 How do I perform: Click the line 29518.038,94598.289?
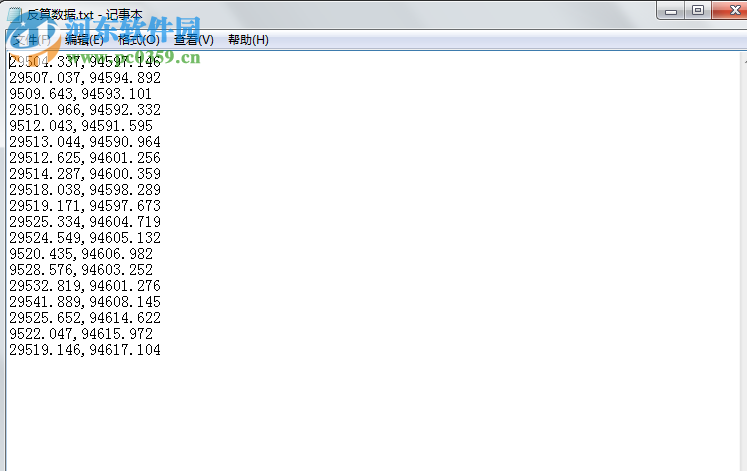[x=85, y=190]
